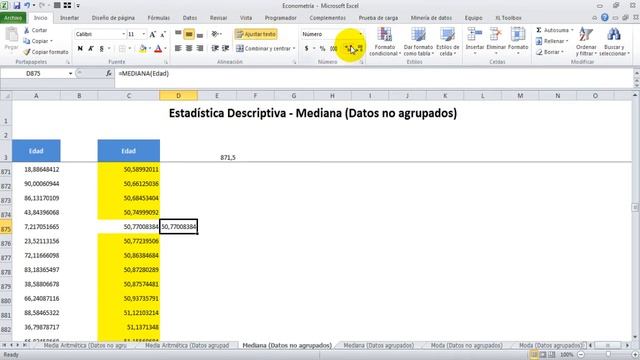
Task: Open the Combinar y centrar dropdown arrow
Action: tap(294, 49)
